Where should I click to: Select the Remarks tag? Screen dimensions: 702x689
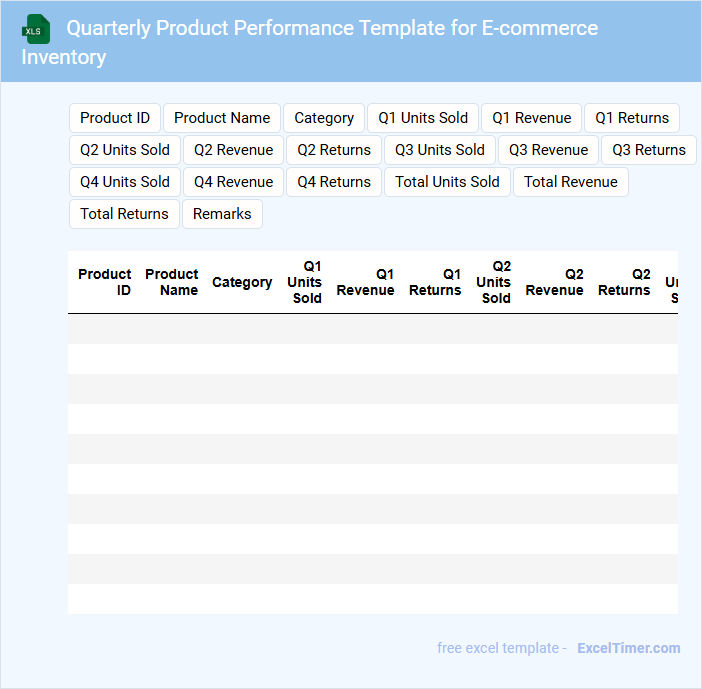[222, 214]
